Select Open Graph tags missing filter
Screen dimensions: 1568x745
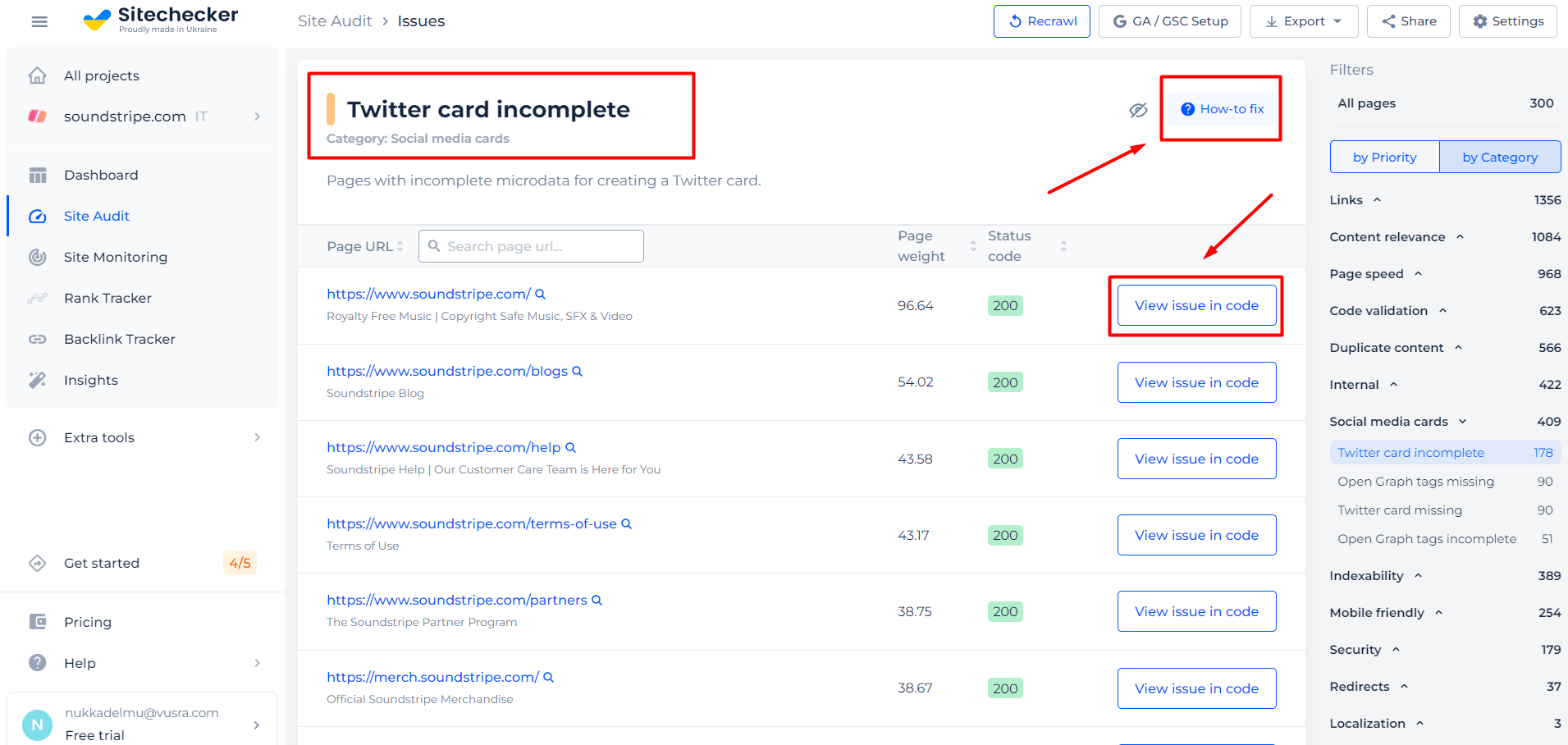pos(1445,482)
